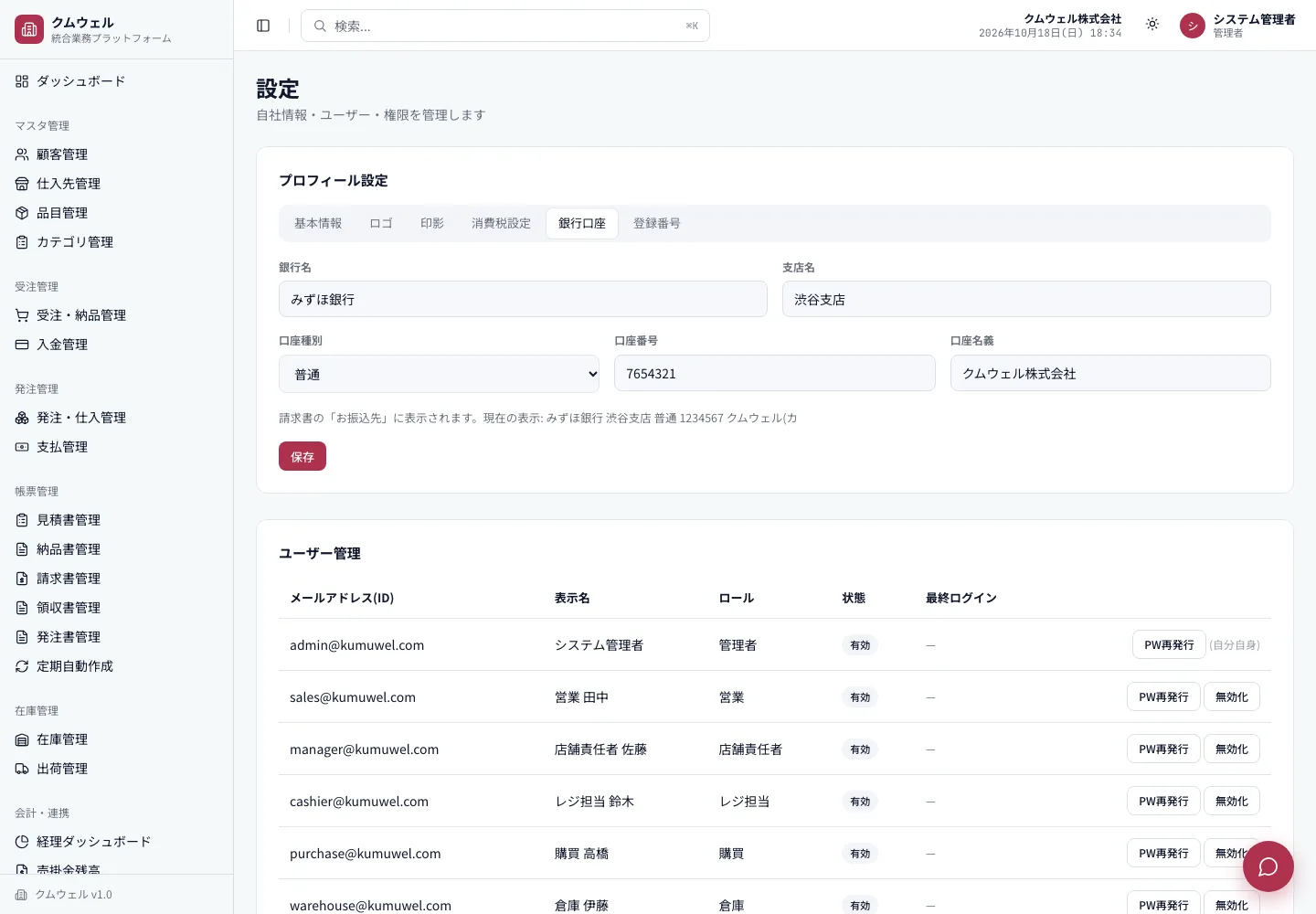Go to 納品書管理
Image resolution: width=1316 pixels, height=914 pixels.
point(116,549)
